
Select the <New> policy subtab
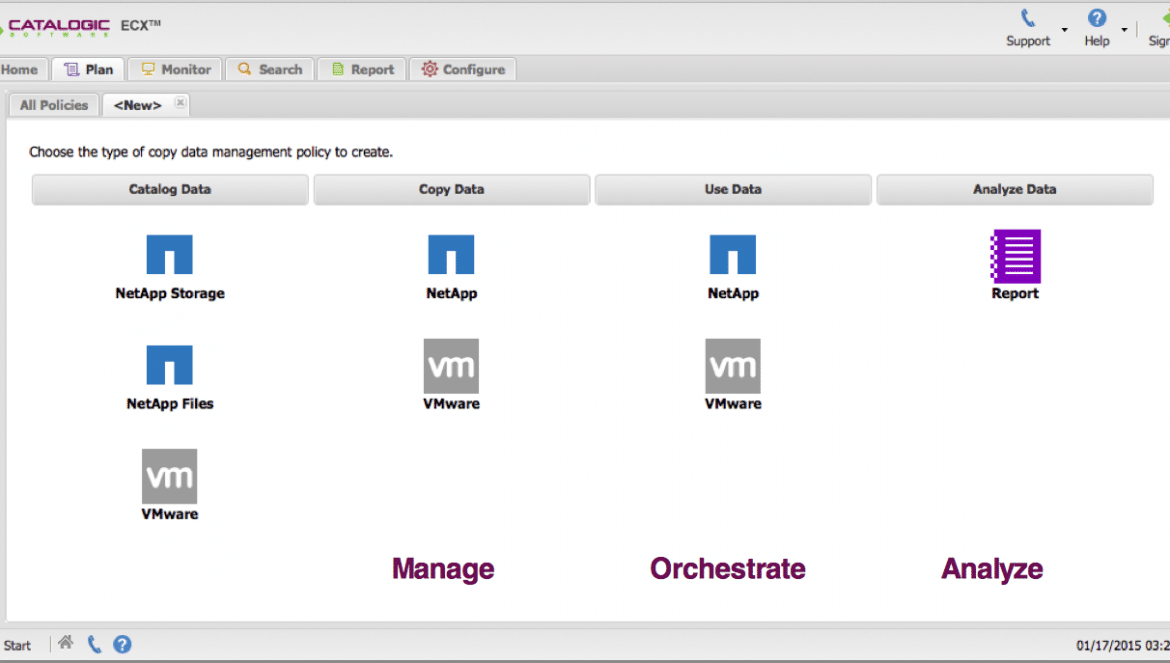(x=137, y=105)
